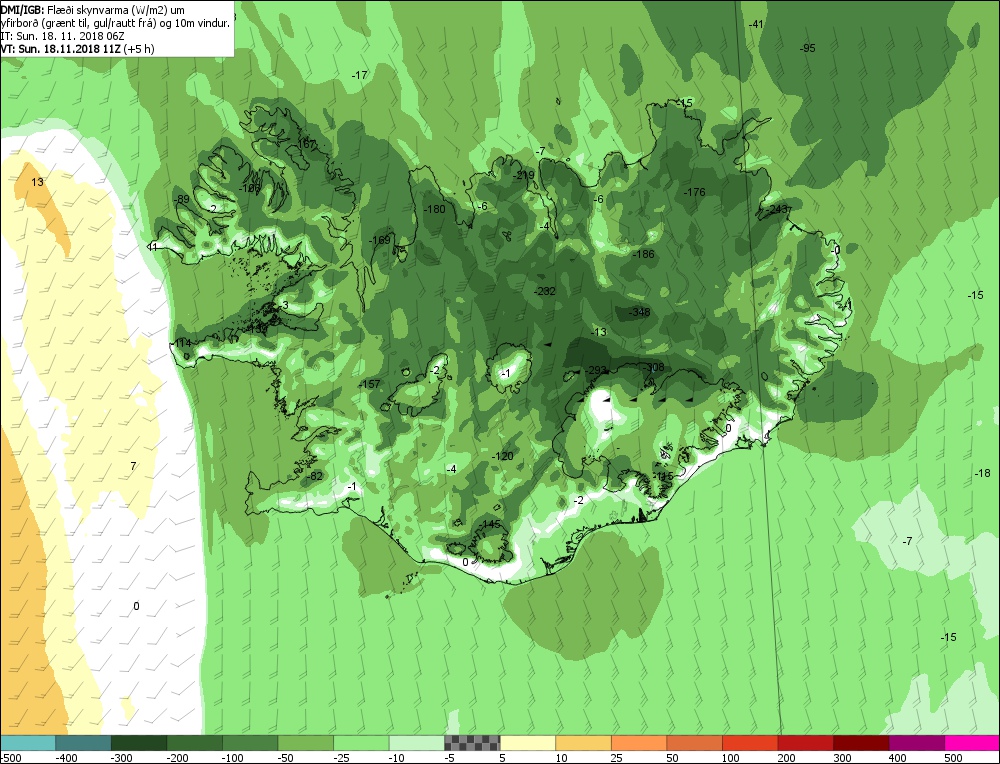Click the cyan legend swatch between -500 and -400
Viewport: 1000px width, 764px height.
[x=27, y=743]
